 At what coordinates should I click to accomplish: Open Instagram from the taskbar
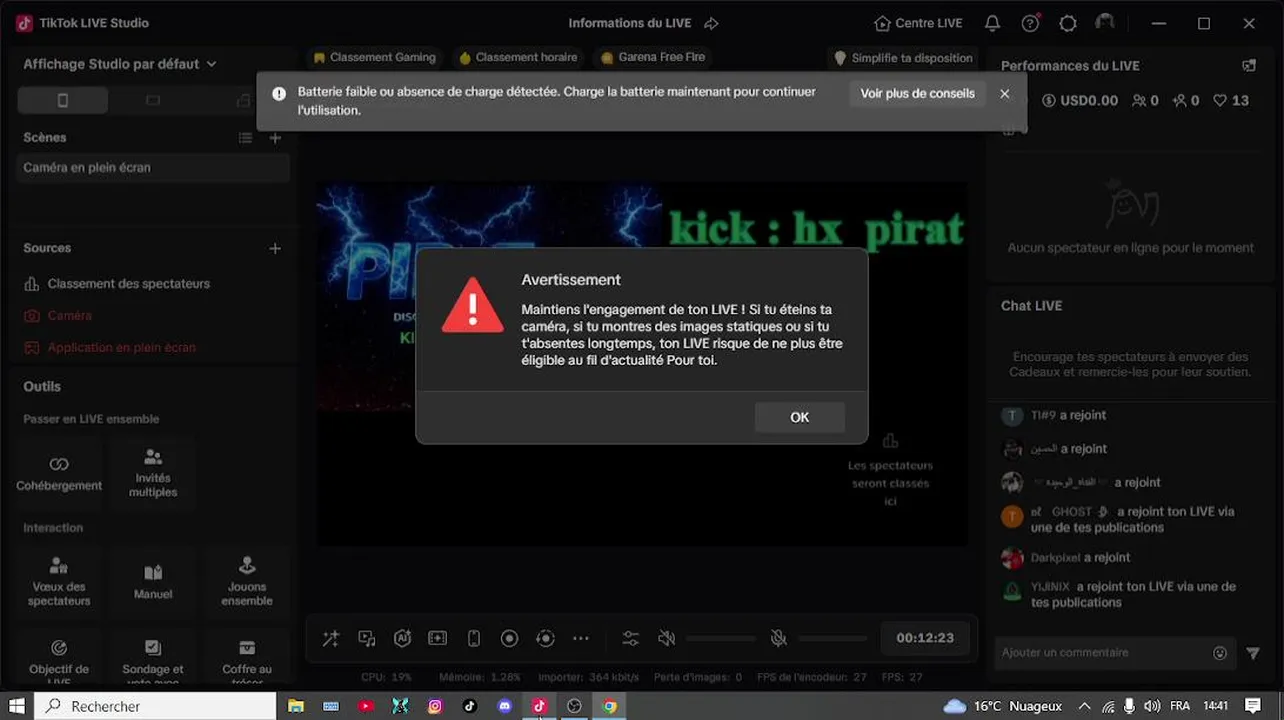tap(435, 706)
